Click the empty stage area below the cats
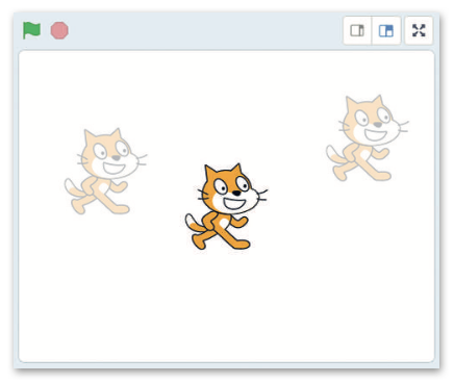 (227, 307)
